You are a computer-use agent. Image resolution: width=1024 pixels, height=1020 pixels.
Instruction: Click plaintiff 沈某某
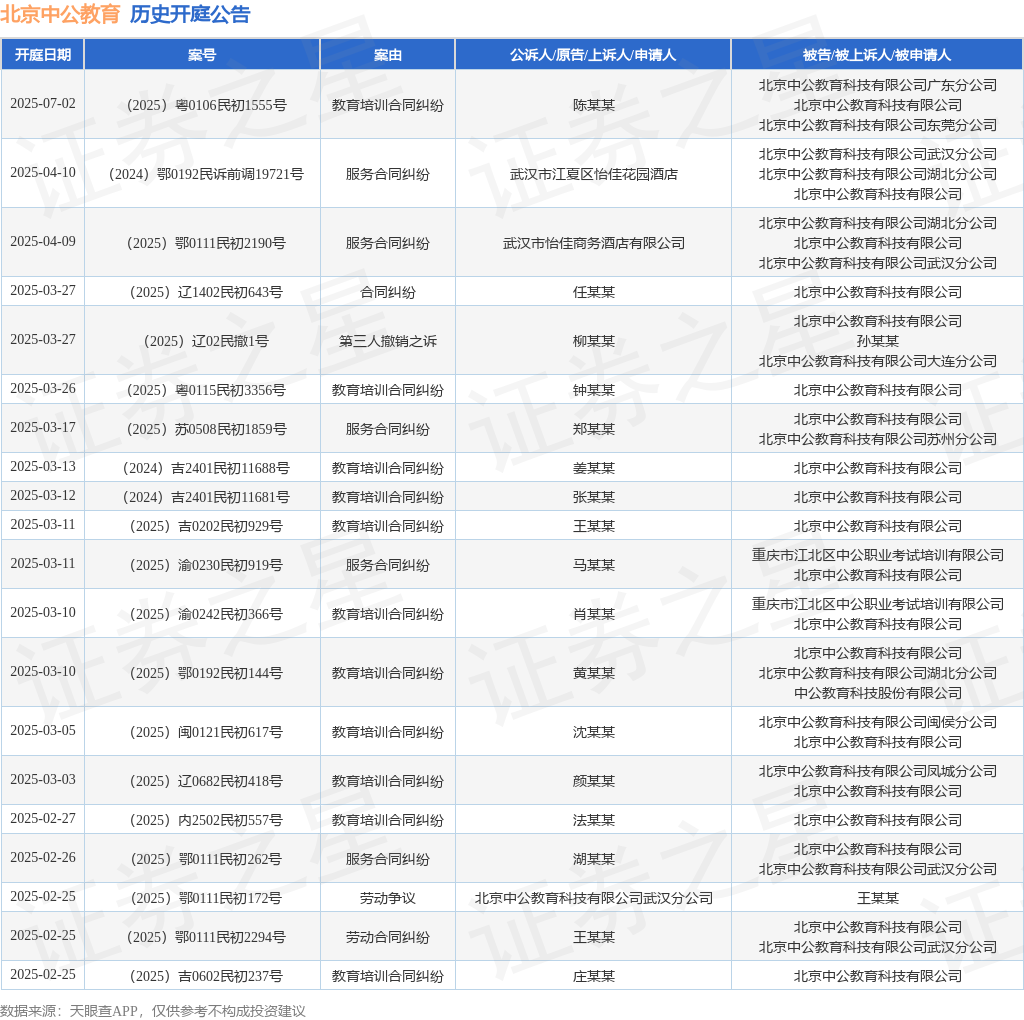pos(594,733)
